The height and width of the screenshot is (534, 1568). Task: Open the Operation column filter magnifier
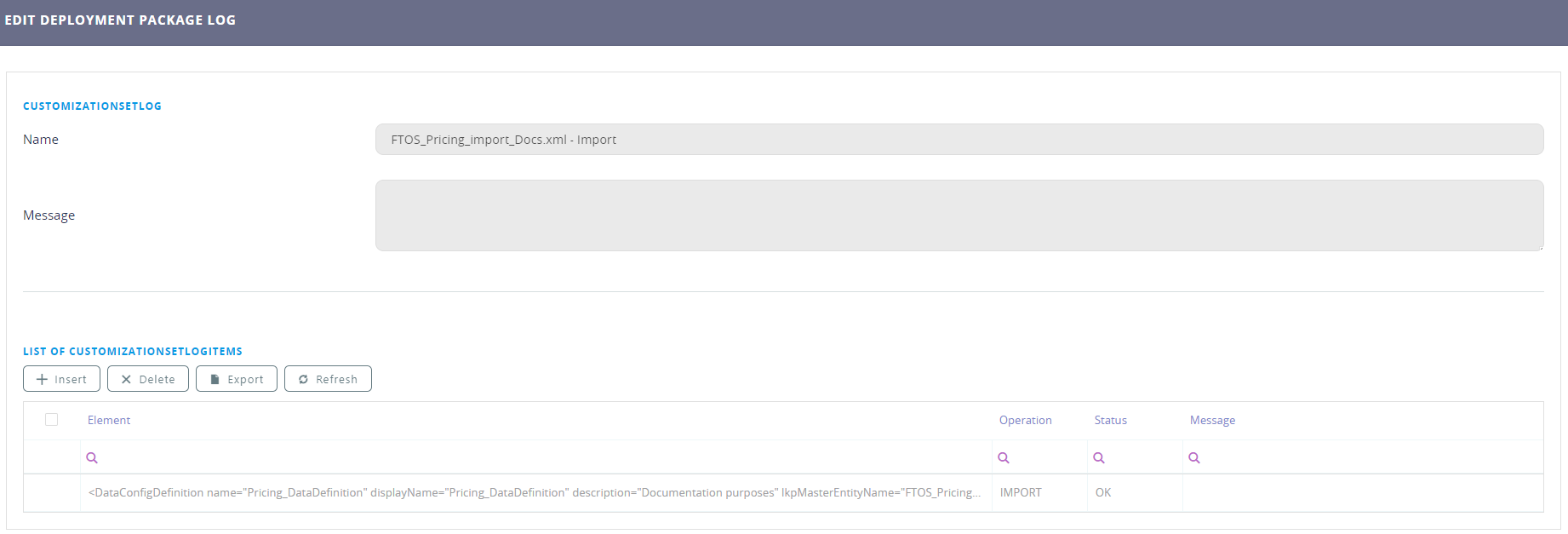pos(1004,458)
